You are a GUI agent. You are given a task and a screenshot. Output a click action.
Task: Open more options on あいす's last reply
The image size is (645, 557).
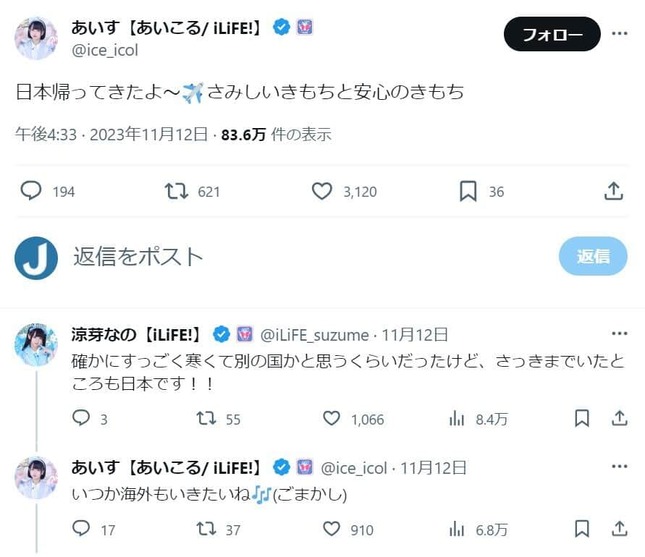coord(619,466)
